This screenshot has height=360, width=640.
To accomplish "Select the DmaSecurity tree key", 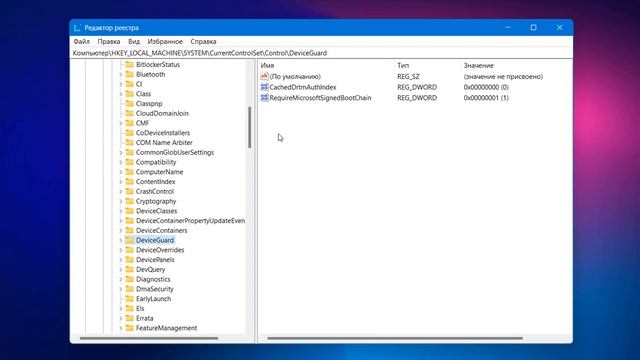I will [x=155, y=289].
